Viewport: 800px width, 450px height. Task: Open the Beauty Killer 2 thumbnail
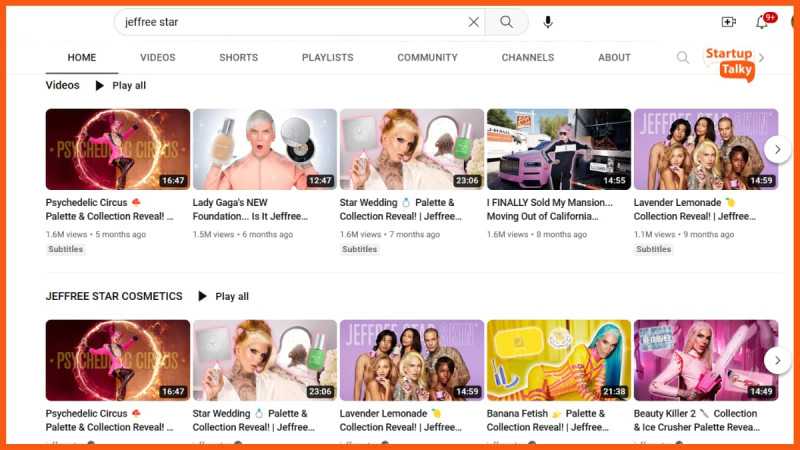pyautogui.click(x=706, y=360)
